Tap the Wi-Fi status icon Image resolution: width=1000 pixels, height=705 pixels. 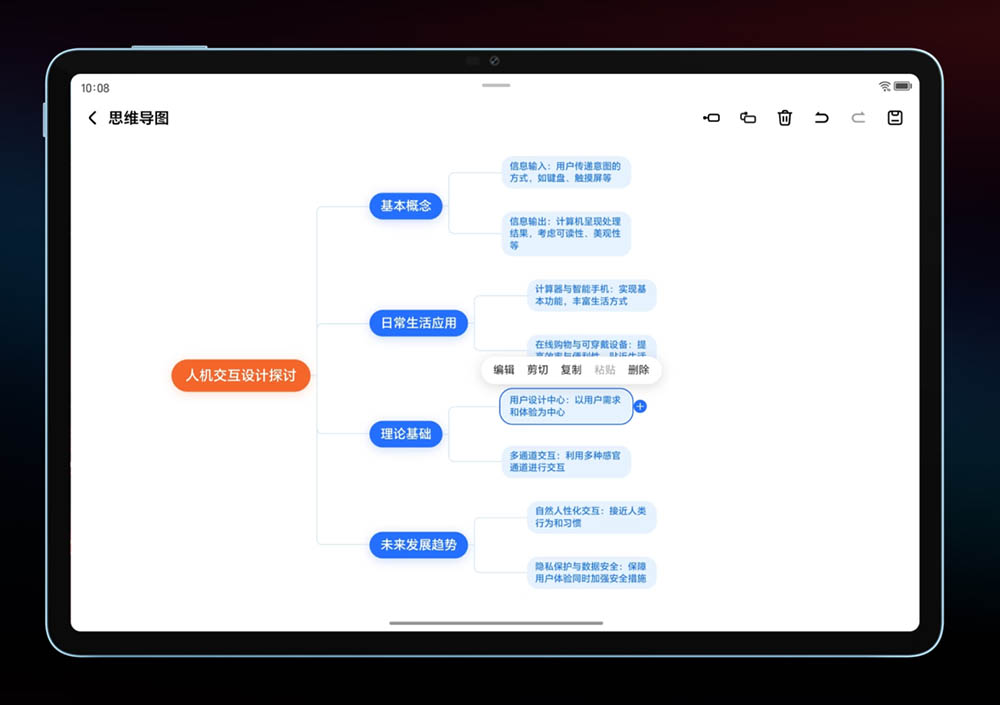[x=885, y=87]
